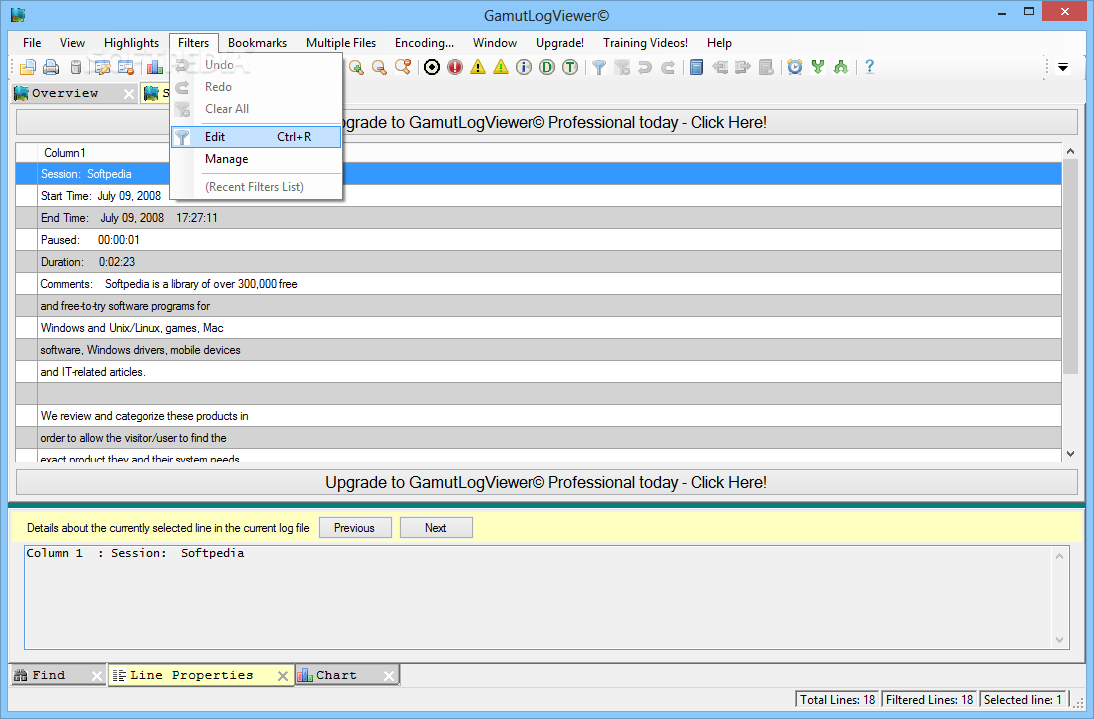The image size is (1094, 719).
Task: Open the Multiple Files menu
Action: [340, 43]
